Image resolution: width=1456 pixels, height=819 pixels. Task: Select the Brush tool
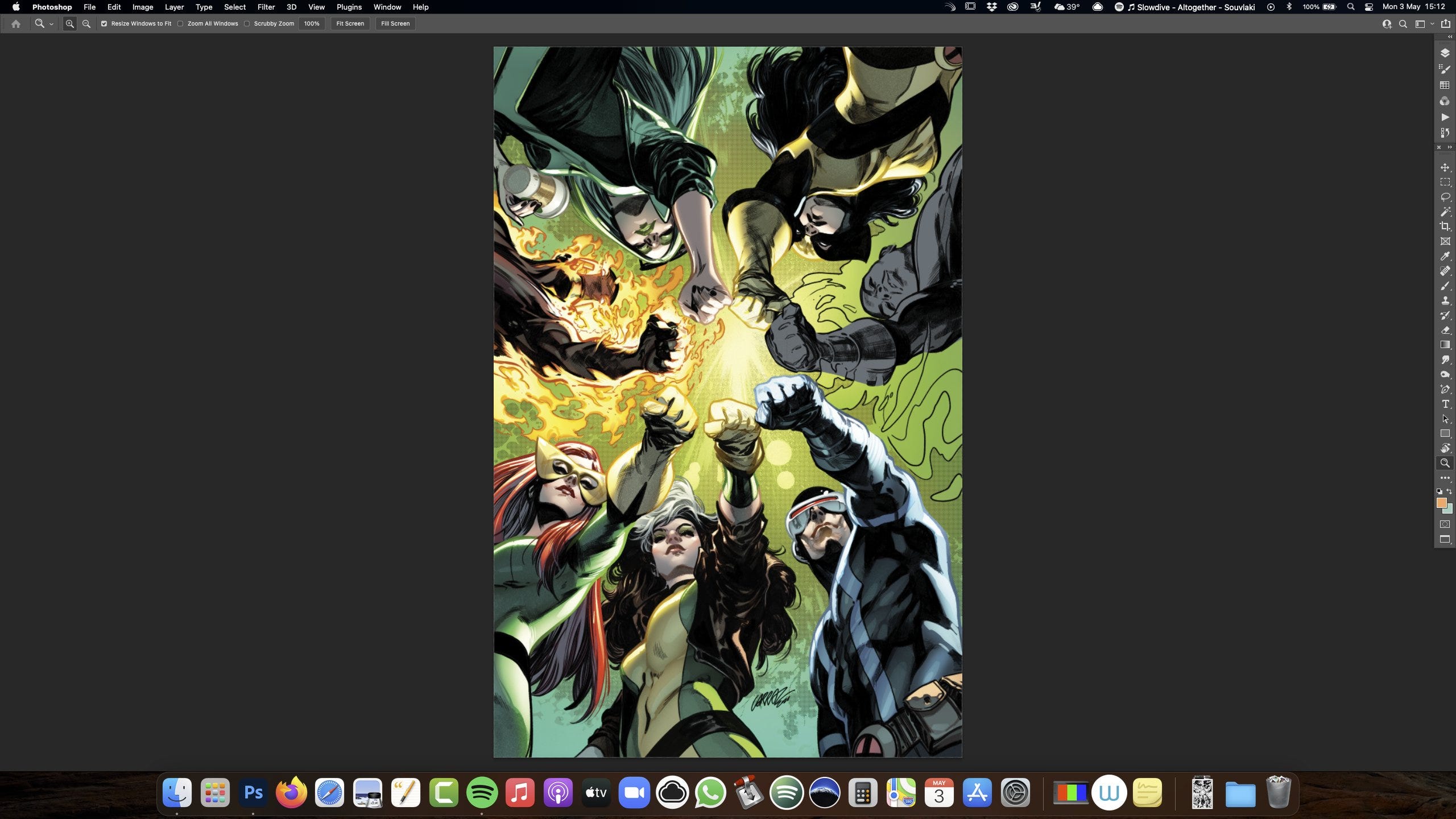[x=1445, y=286]
